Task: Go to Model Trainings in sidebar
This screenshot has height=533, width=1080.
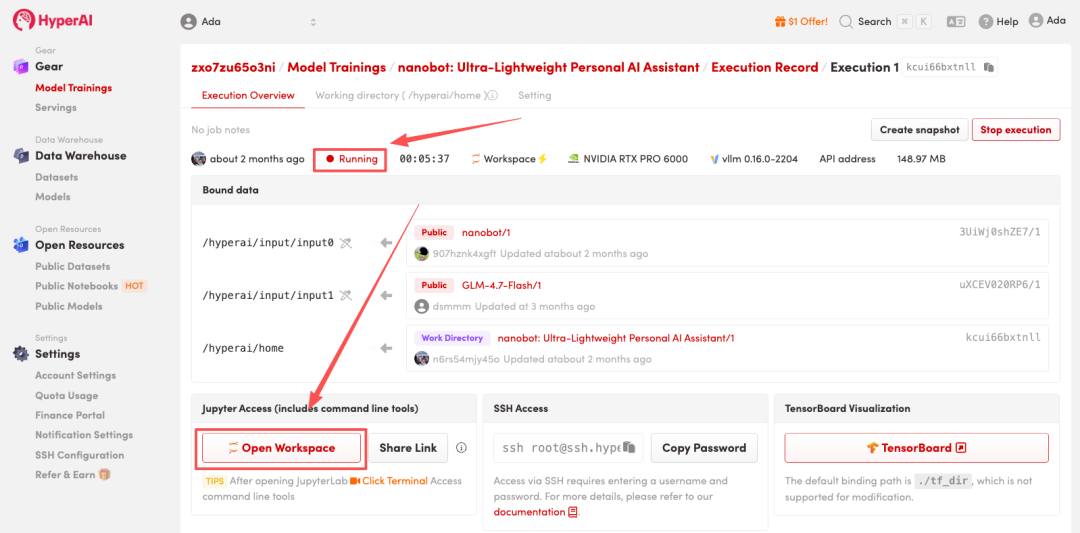Action: pos(74,87)
